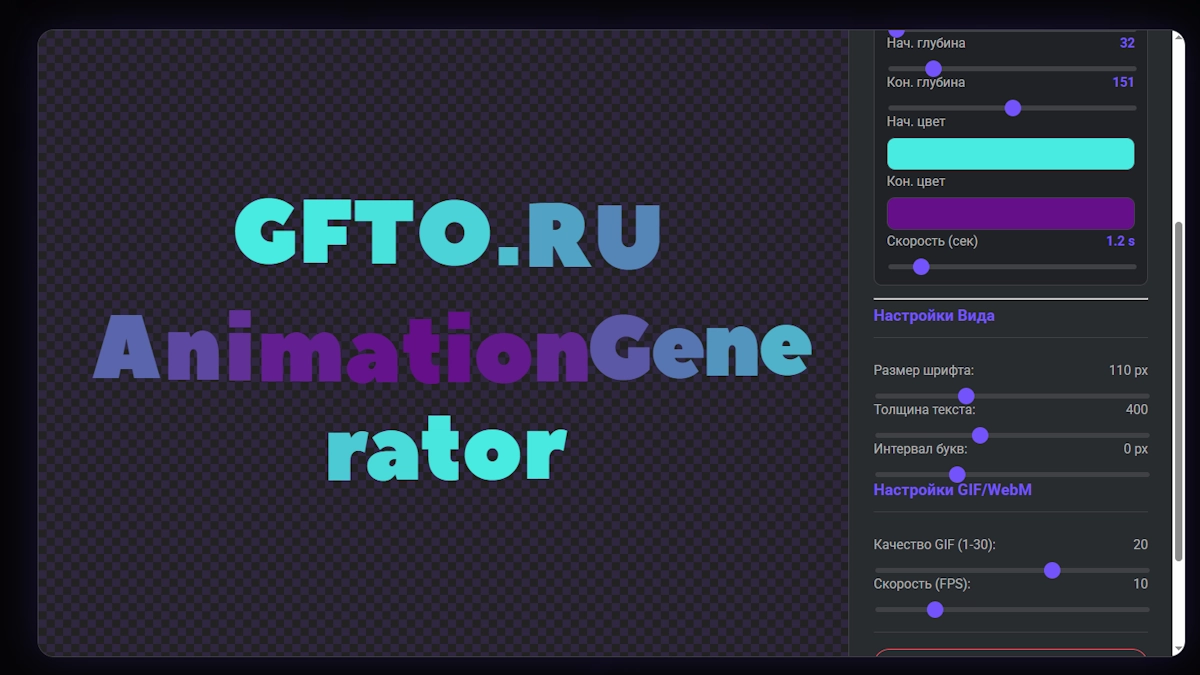Click the settings panel vertical scrollbar
The image size is (1200, 675).
pyautogui.click(x=1178, y=390)
